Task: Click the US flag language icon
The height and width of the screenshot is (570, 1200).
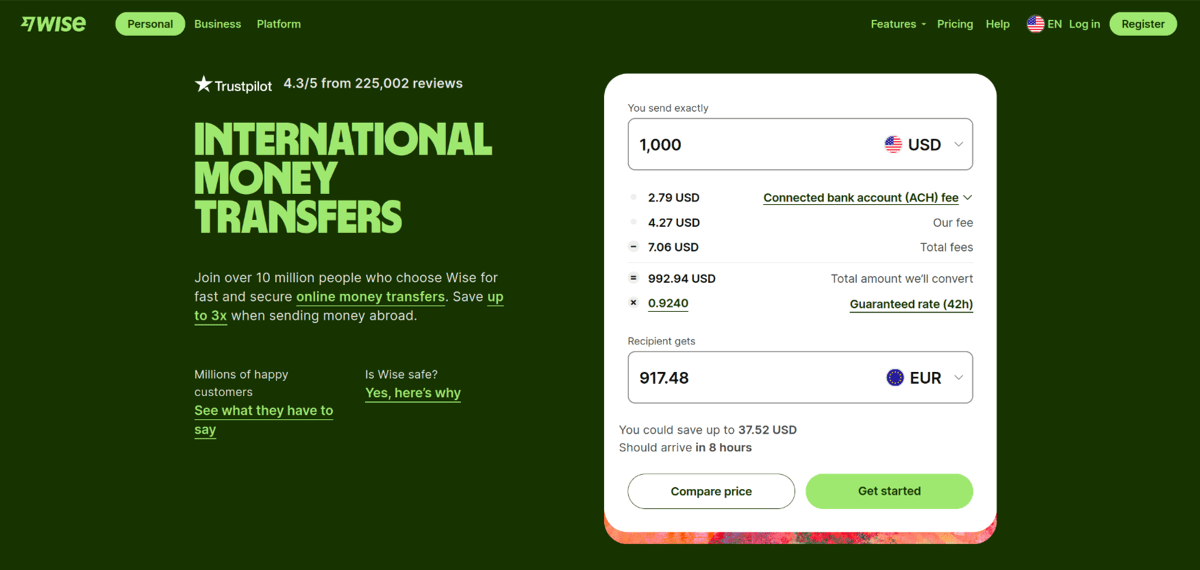Action: 1035,24
